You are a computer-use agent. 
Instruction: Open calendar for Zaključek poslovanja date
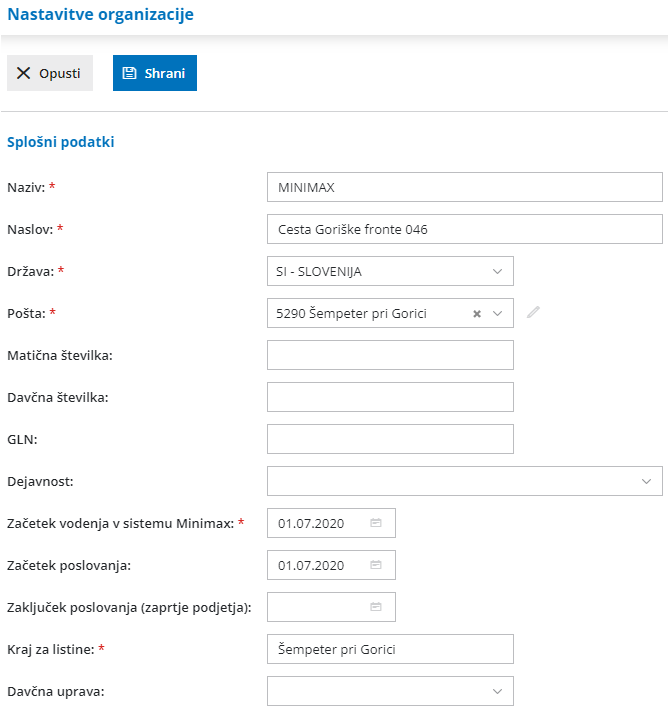(x=376, y=607)
